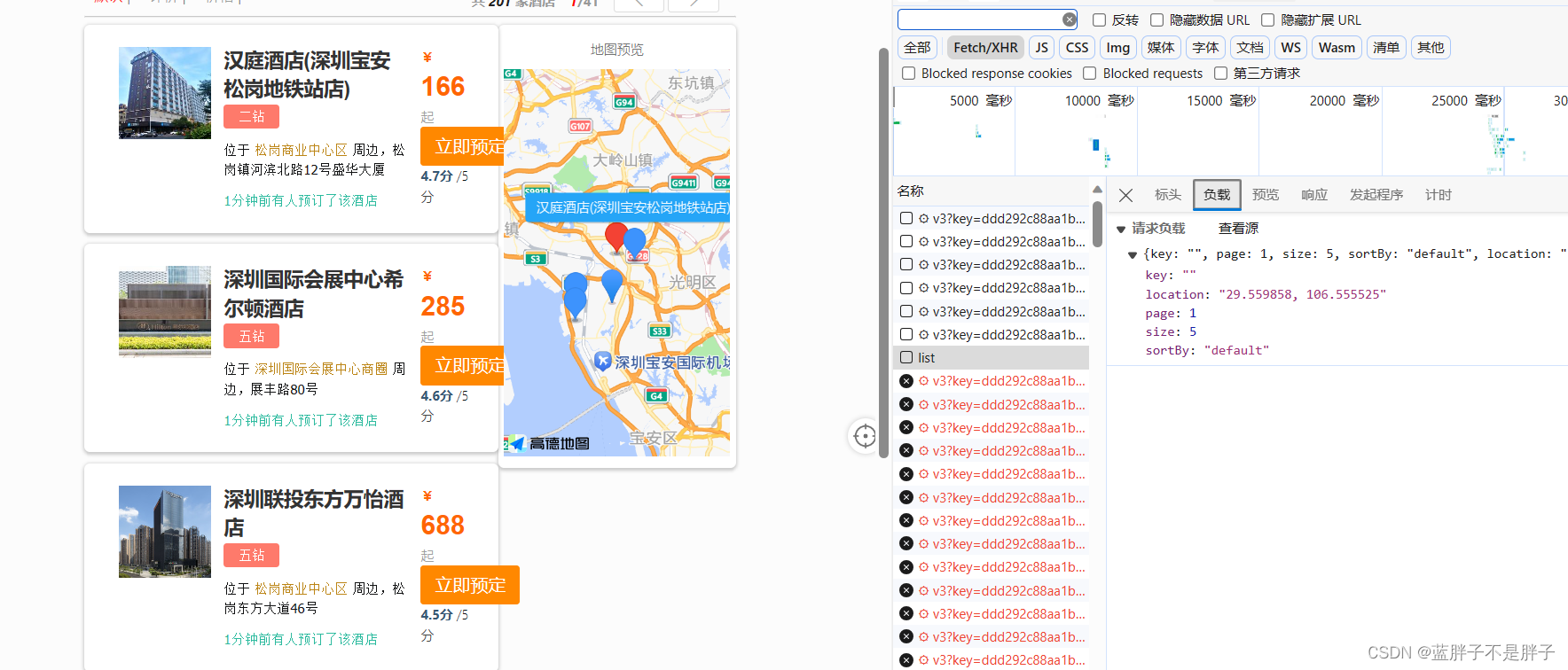Click the 高德地图 logo on map
Image resolution: width=1568 pixels, height=670 pixels.
(x=547, y=443)
